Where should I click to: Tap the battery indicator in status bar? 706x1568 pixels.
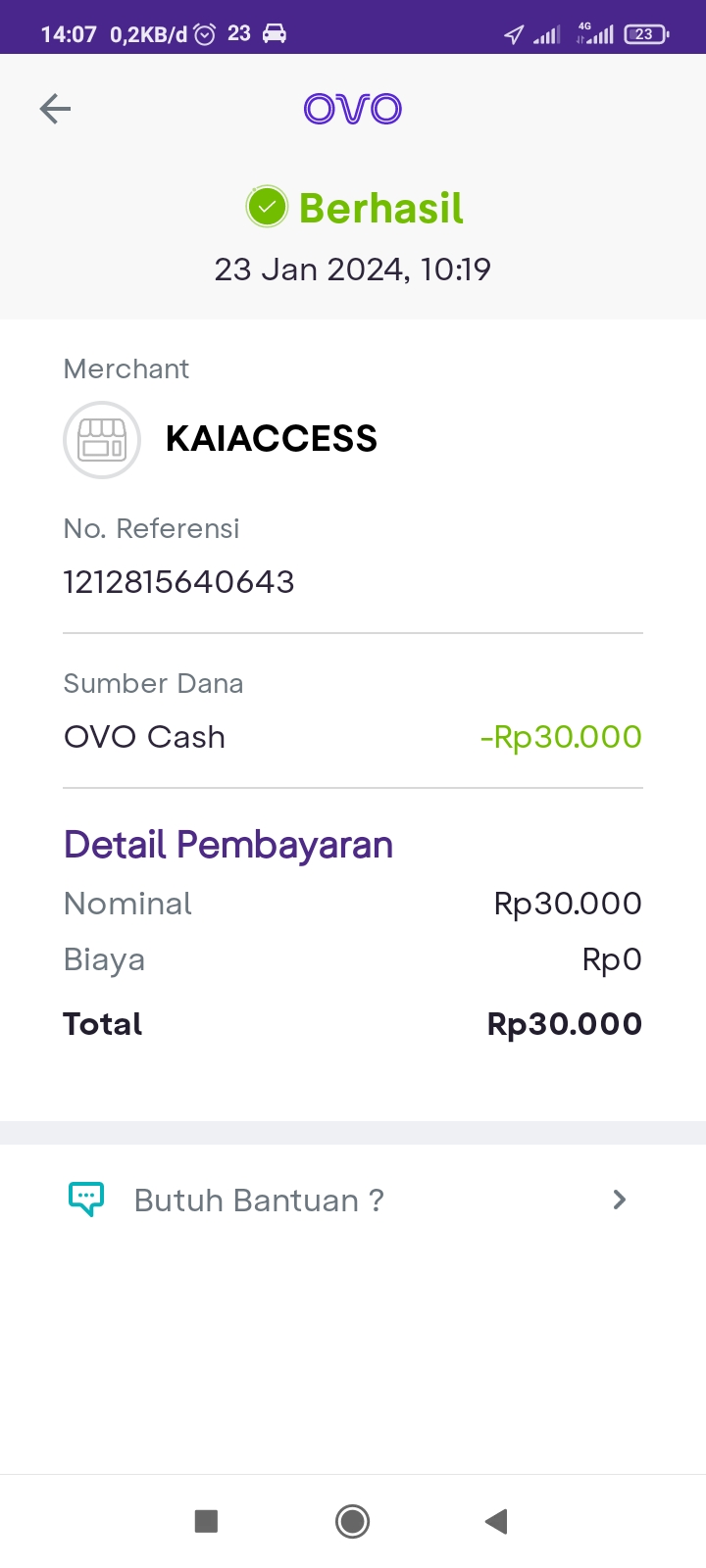(x=645, y=34)
